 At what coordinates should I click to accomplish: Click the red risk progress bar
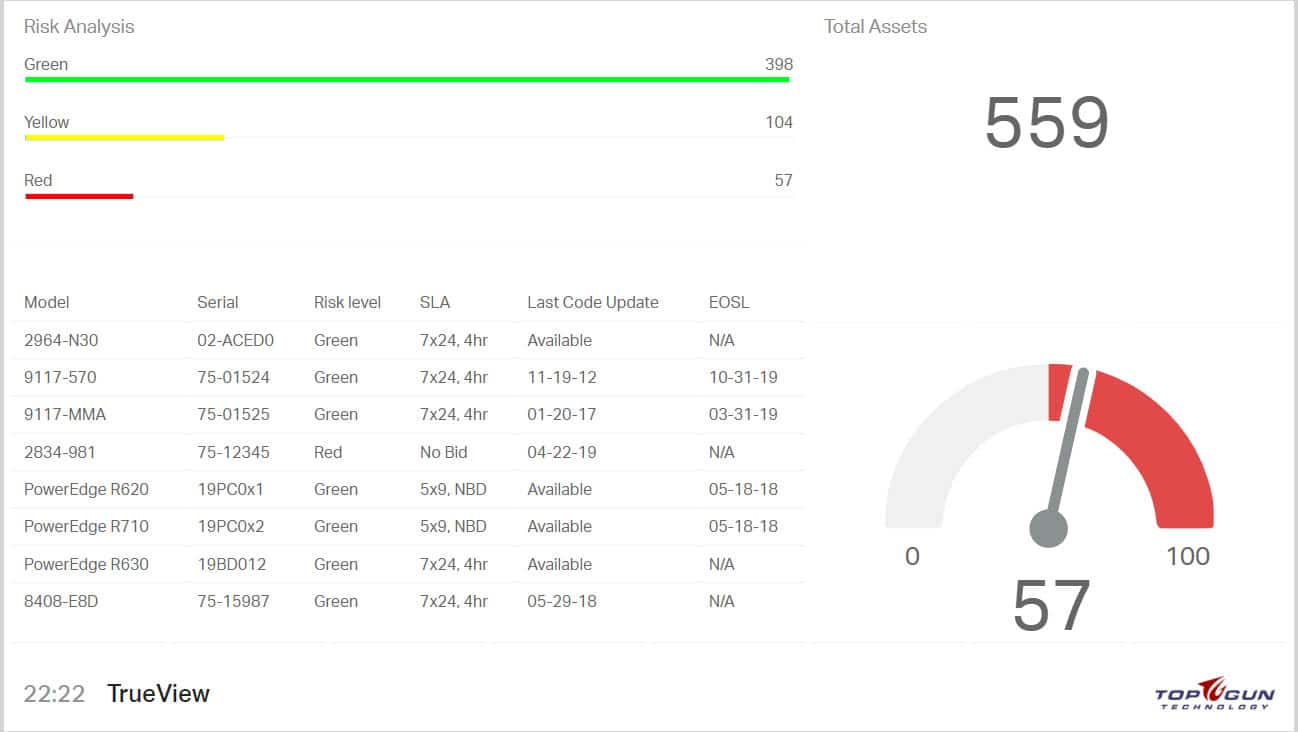point(79,196)
